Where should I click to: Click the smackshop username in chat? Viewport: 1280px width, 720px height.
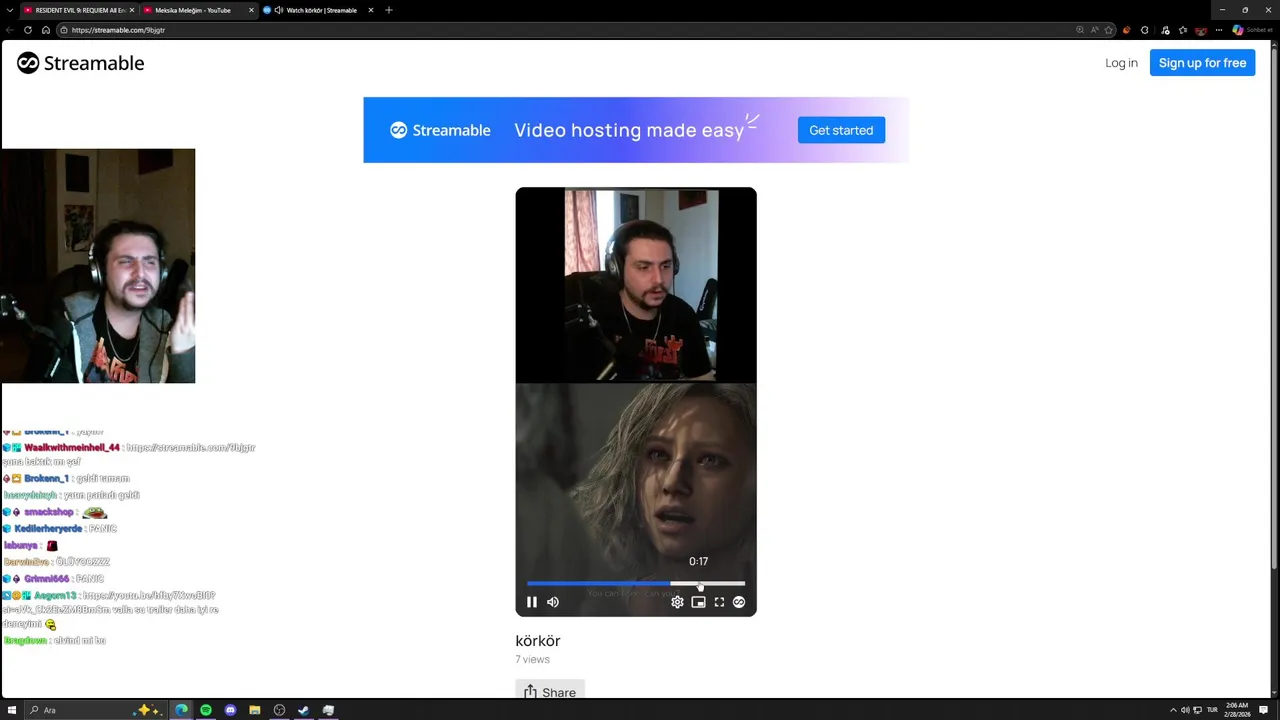click(48, 512)
